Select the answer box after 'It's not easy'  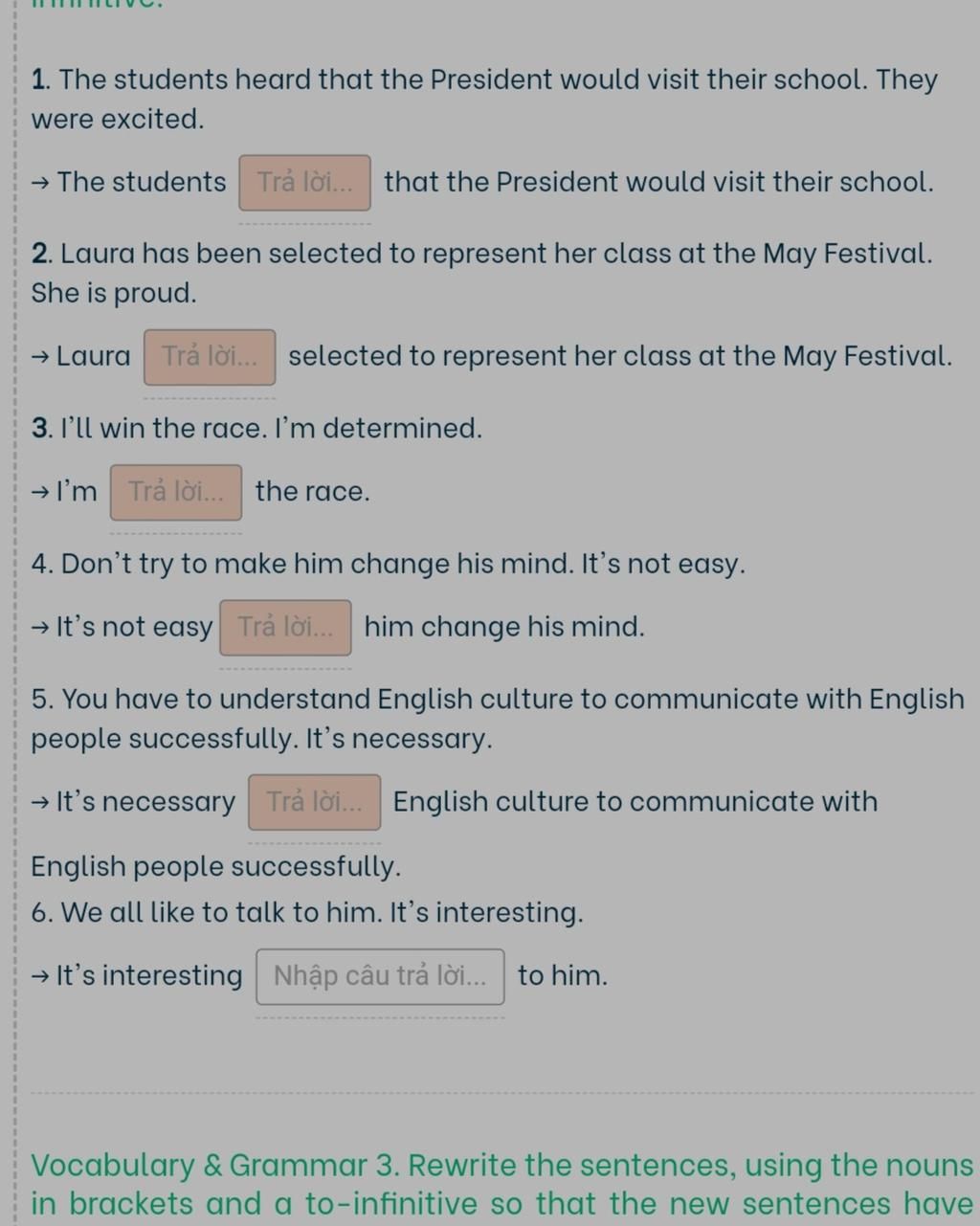(285, 628)
